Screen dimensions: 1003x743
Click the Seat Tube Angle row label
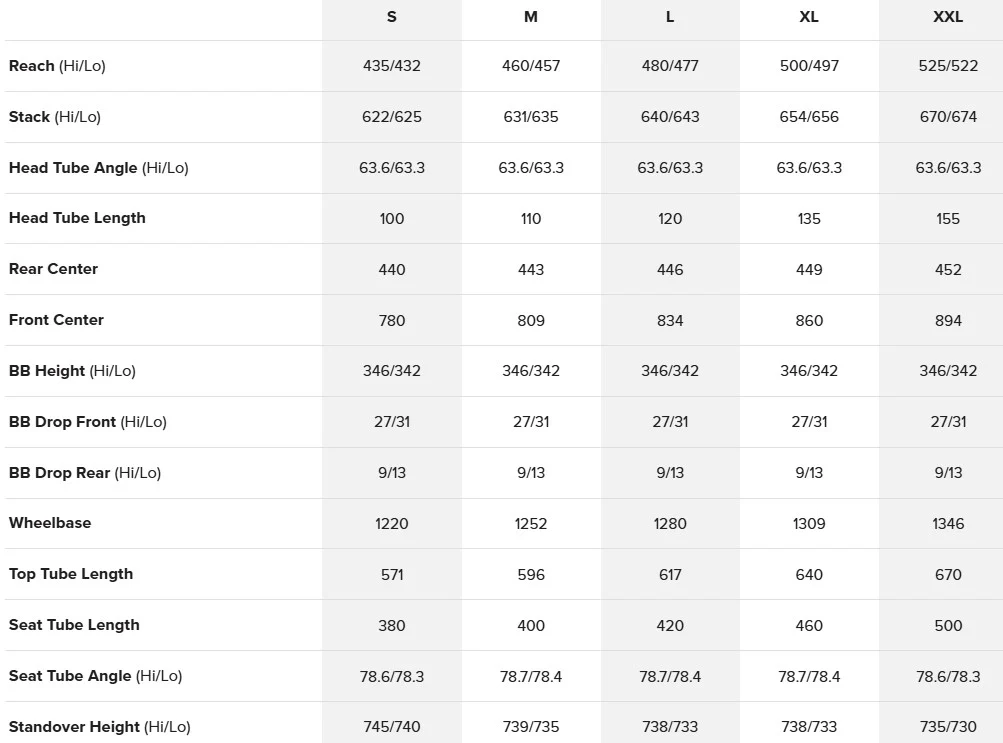click(x=95, y=676)
